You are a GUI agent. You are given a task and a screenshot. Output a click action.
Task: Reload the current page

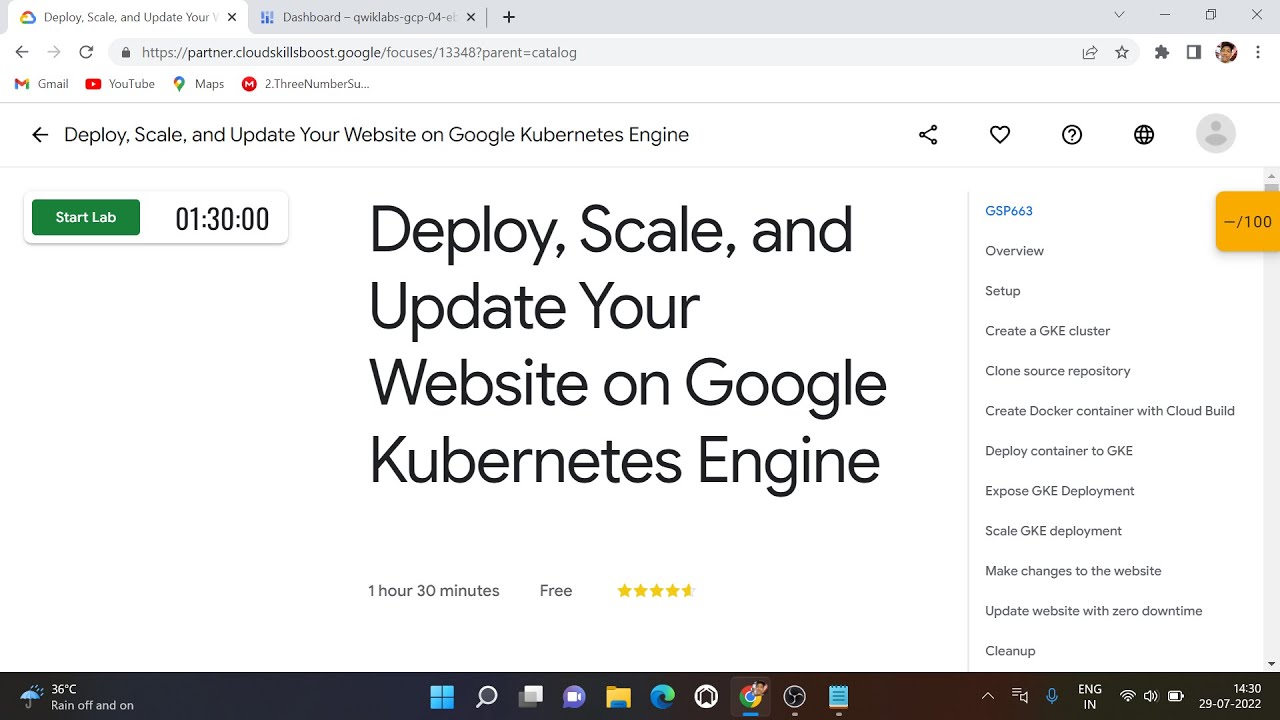86,52
